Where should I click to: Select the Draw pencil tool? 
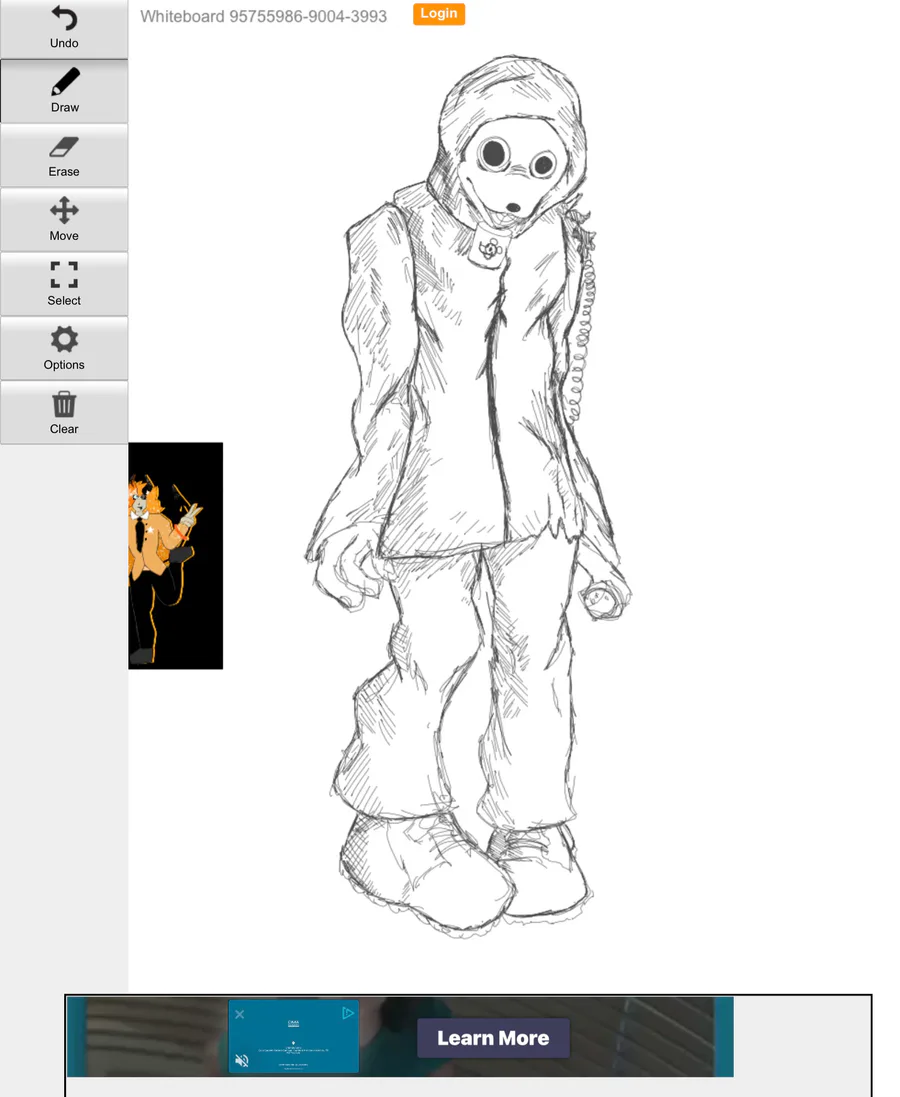pyautogui.click(x=64, y=92)
